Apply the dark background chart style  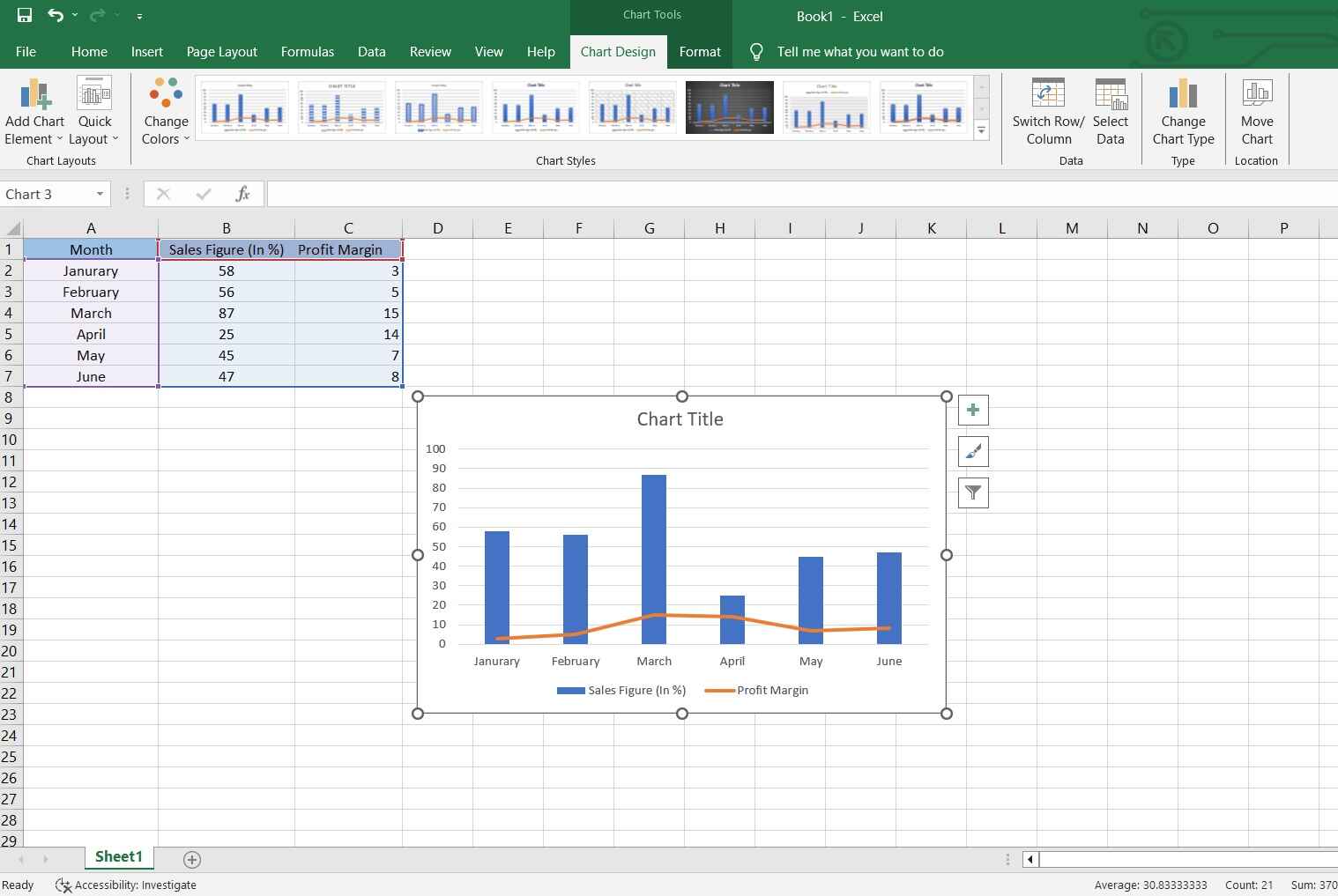pyautogui.click(x=730, y=107)
